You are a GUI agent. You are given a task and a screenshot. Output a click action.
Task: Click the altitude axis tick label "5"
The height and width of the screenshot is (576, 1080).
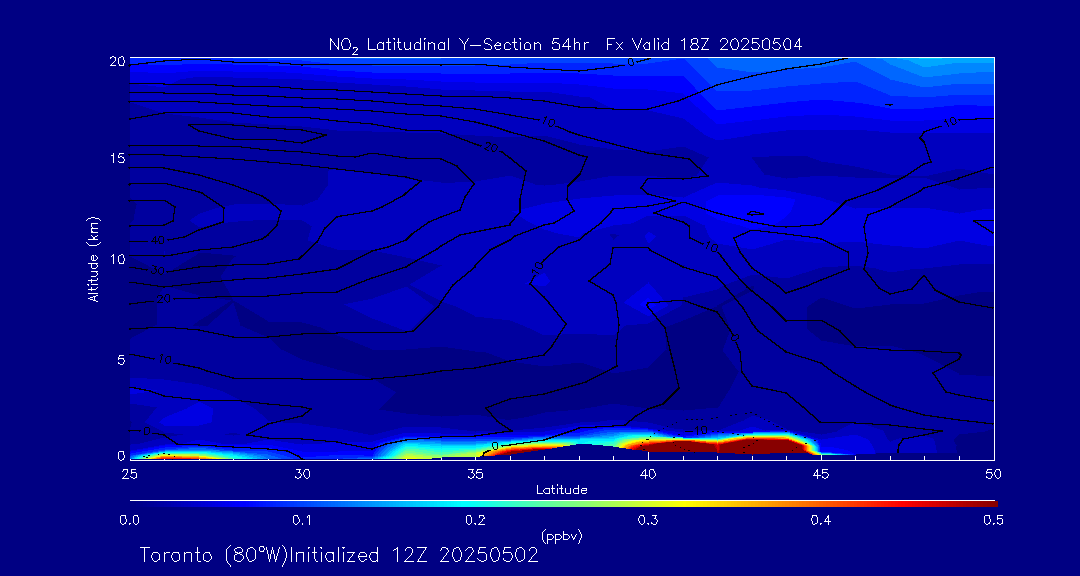(121, 359)
